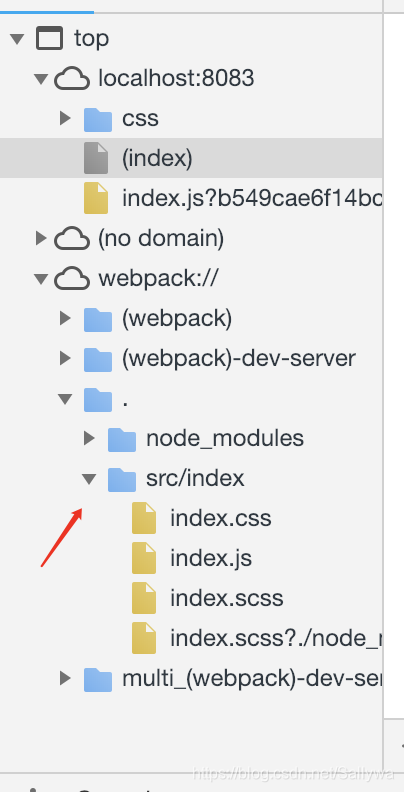Click the css folder icon
Image resolution: width=404 pixels, height=792 pixels.
97,119
